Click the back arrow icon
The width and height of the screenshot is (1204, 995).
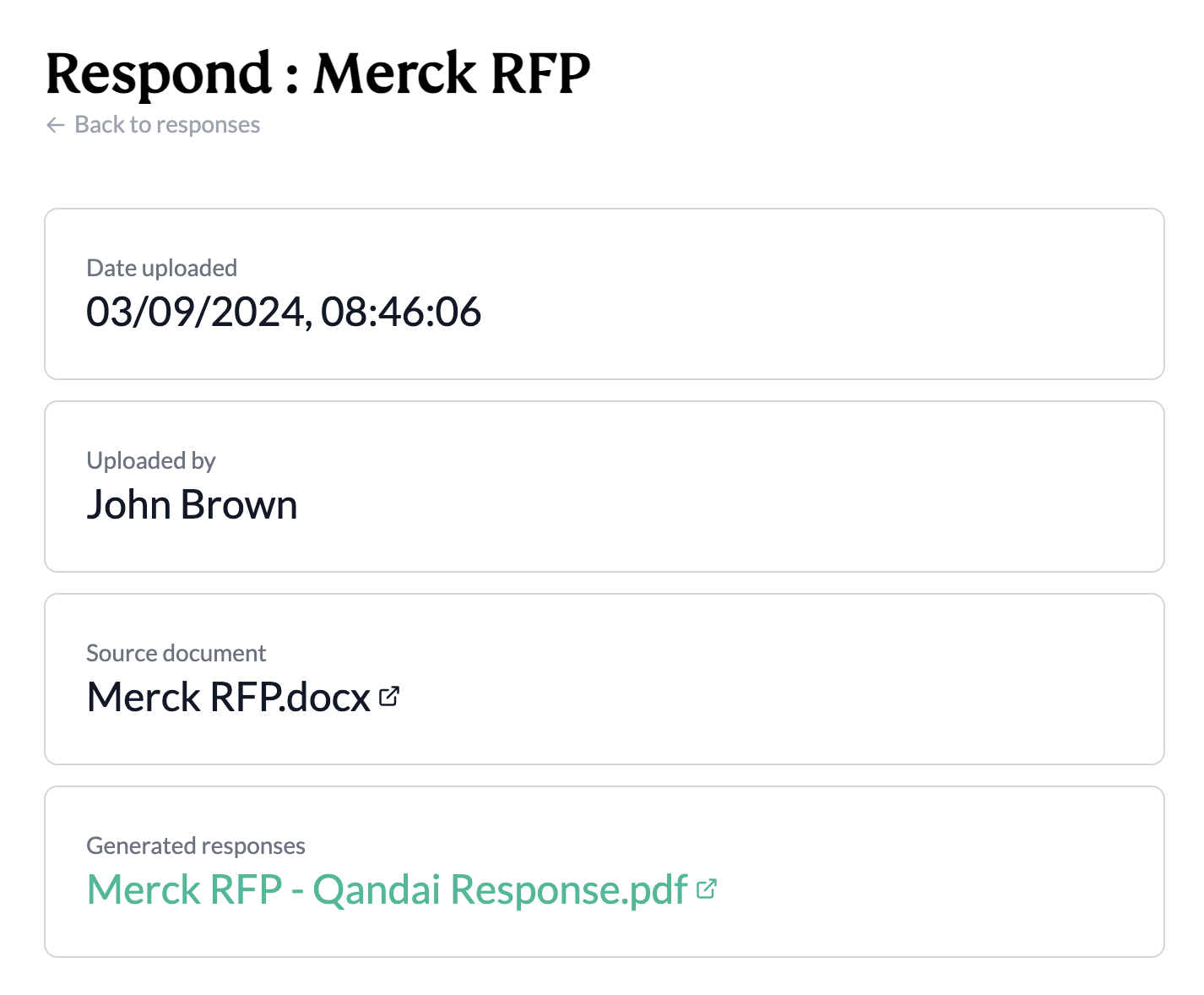pyautogui.click(x=56, y=125)
